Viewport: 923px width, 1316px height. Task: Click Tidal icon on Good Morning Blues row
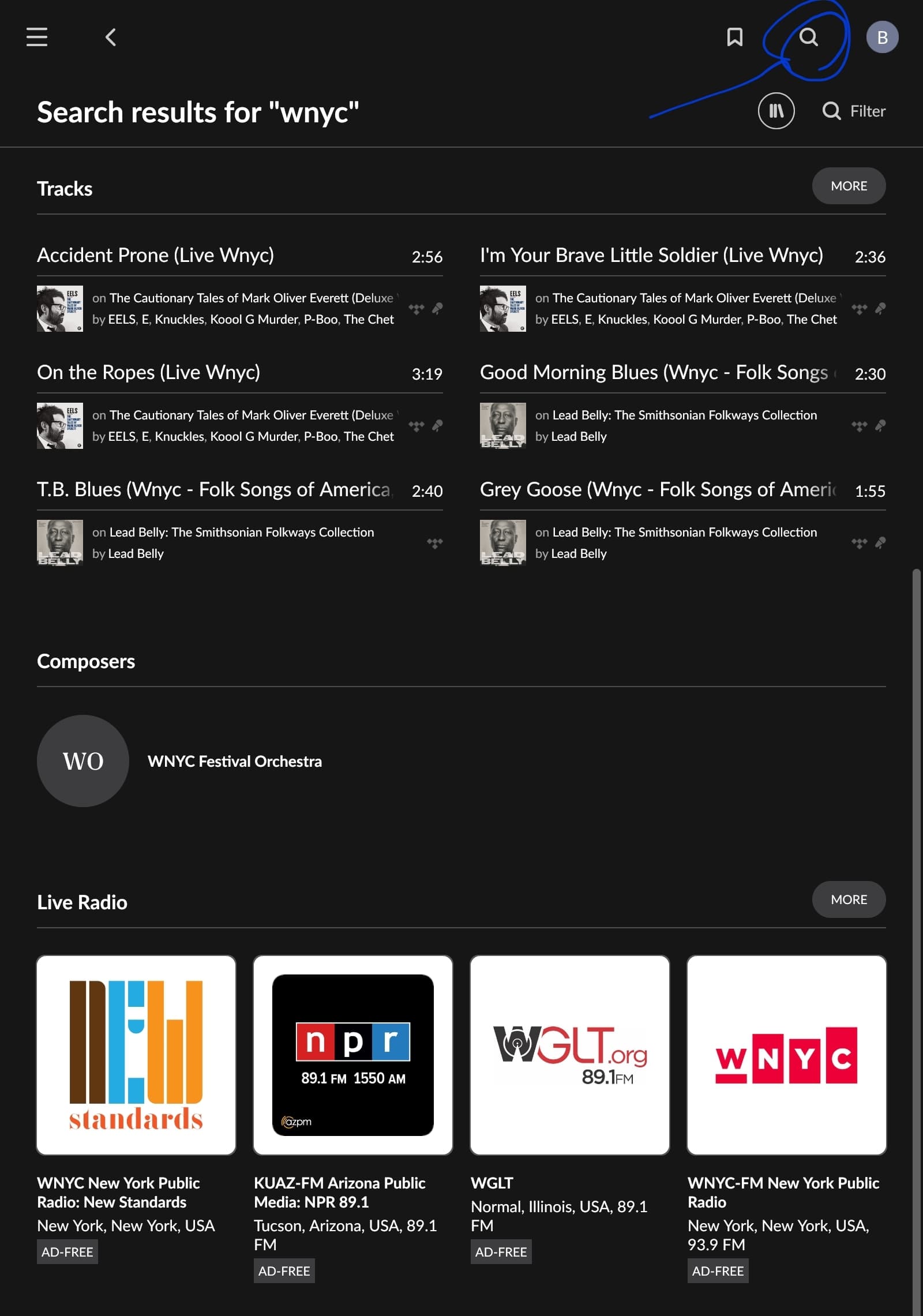tap(860, 426)
